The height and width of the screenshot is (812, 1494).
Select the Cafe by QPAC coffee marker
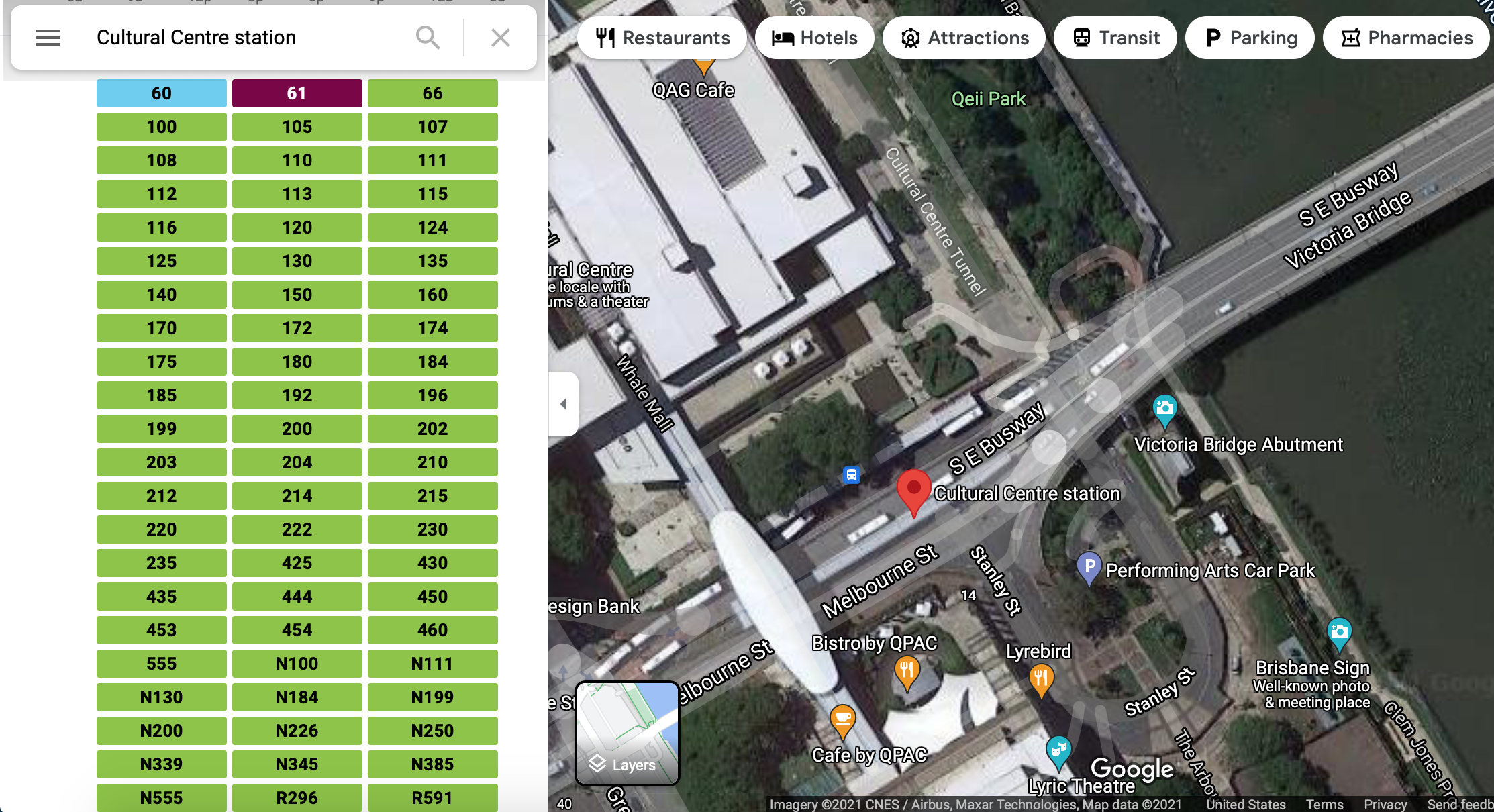click(x=842, y=722)
